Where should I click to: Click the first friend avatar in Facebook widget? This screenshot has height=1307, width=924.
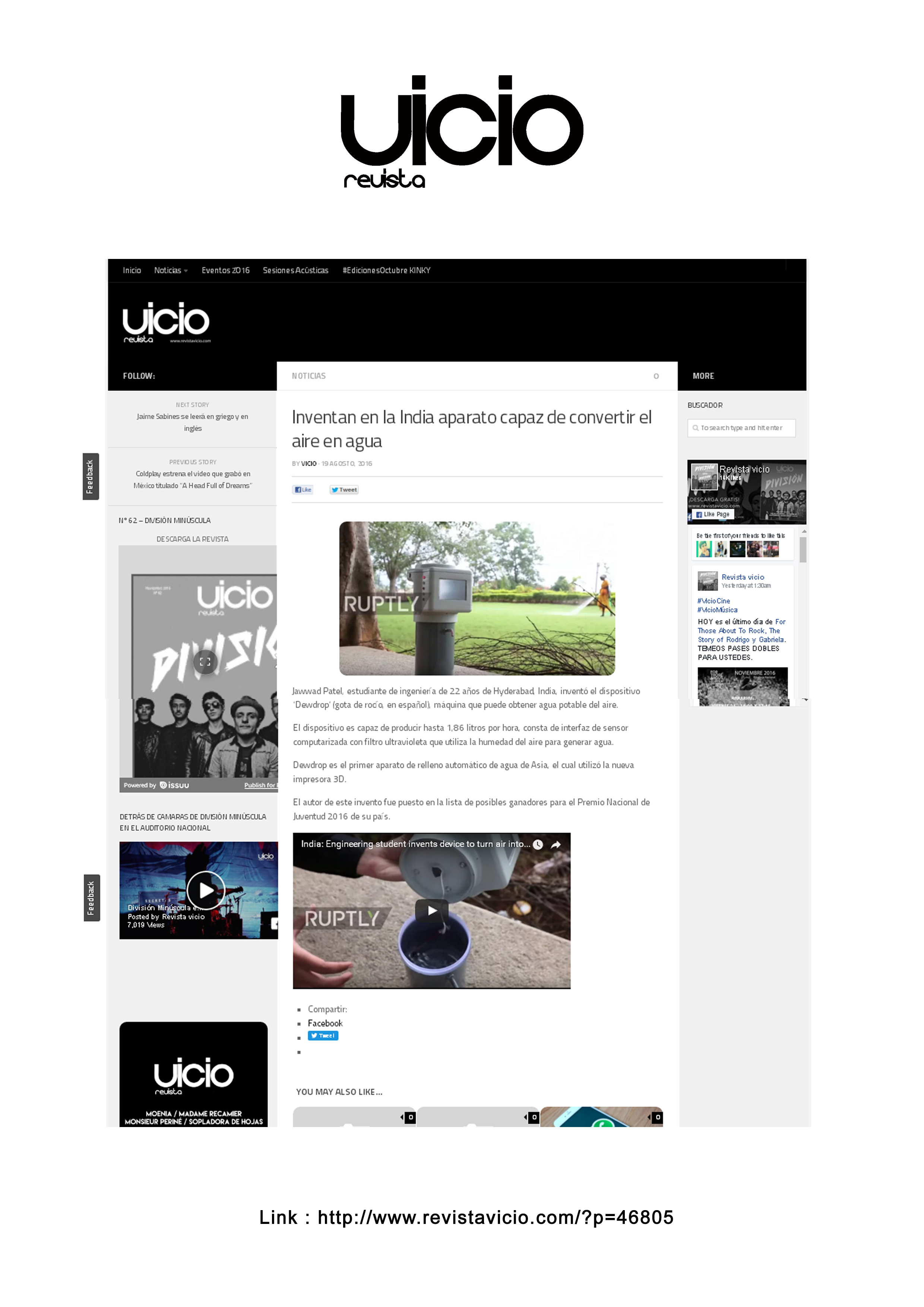[704, 549]
